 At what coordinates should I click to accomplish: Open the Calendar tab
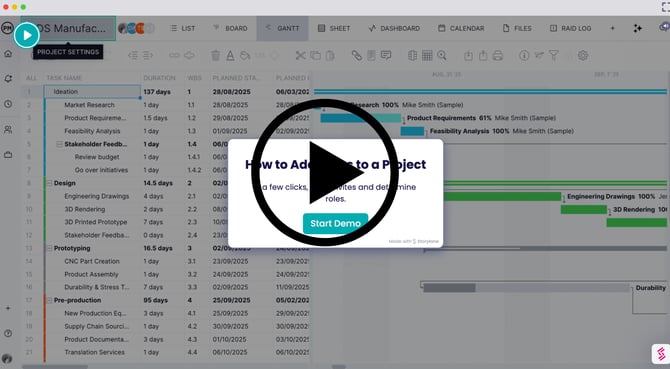[461, 28]
